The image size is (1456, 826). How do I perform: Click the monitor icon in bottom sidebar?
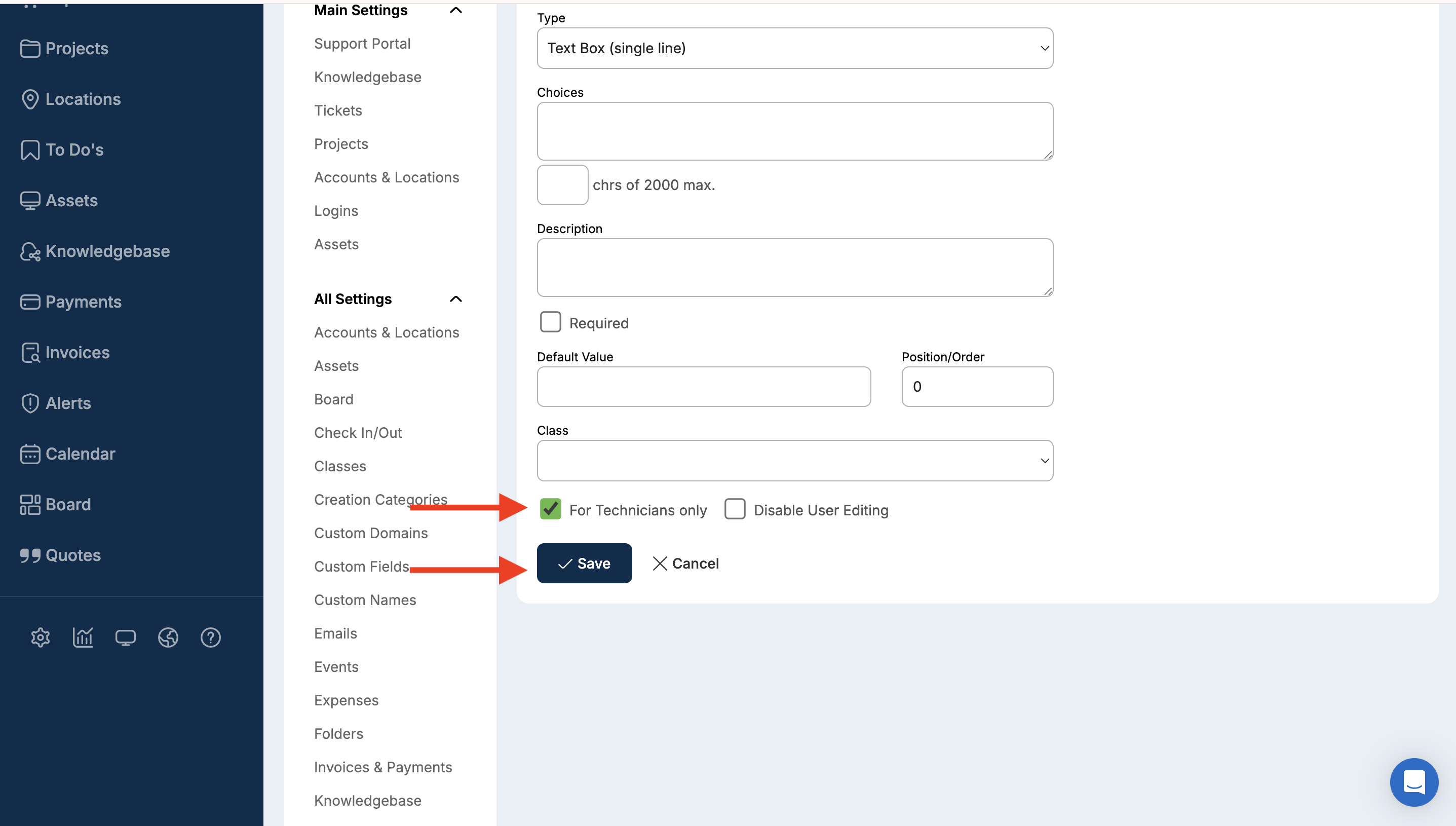click(x=125, y=637)
